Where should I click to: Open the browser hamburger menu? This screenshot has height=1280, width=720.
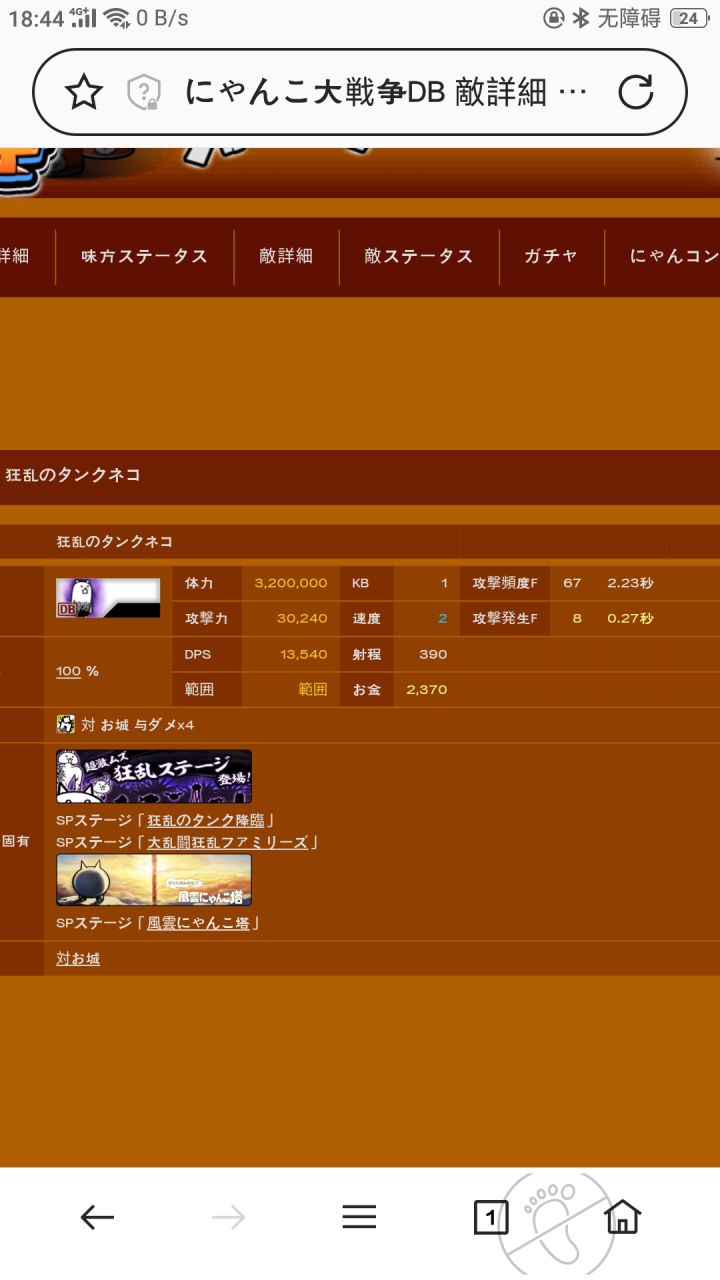[x=359, y=1217]
